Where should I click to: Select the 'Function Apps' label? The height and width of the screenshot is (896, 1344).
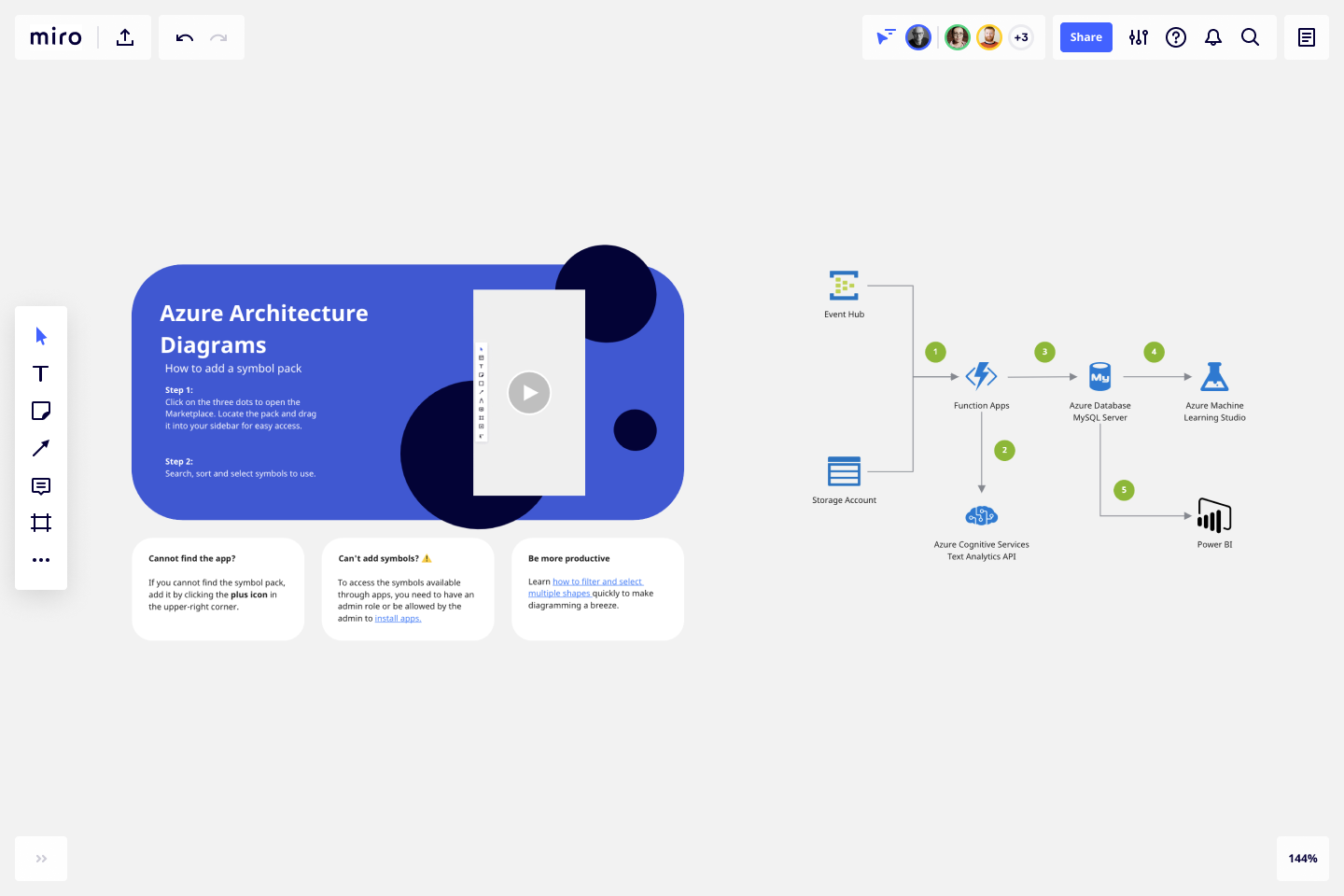tap(981, 406)
